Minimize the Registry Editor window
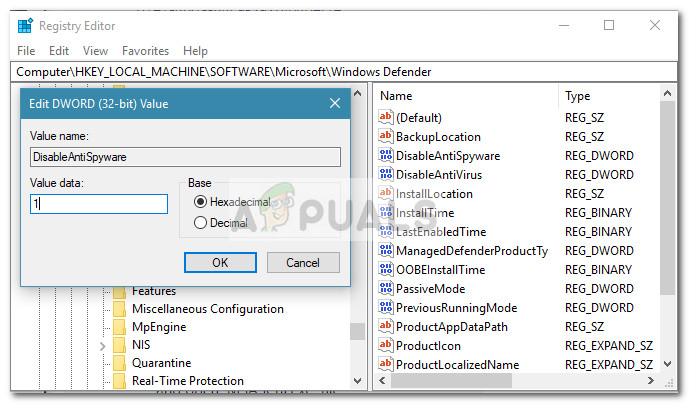The width and height of the screenshot is (689, 404). point(564,25)
